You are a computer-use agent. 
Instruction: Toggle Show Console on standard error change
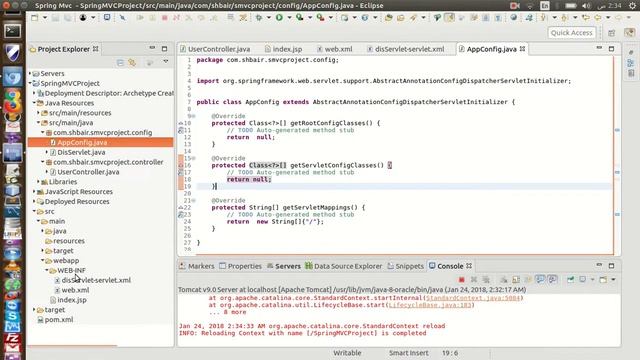(x=552, y=280)
